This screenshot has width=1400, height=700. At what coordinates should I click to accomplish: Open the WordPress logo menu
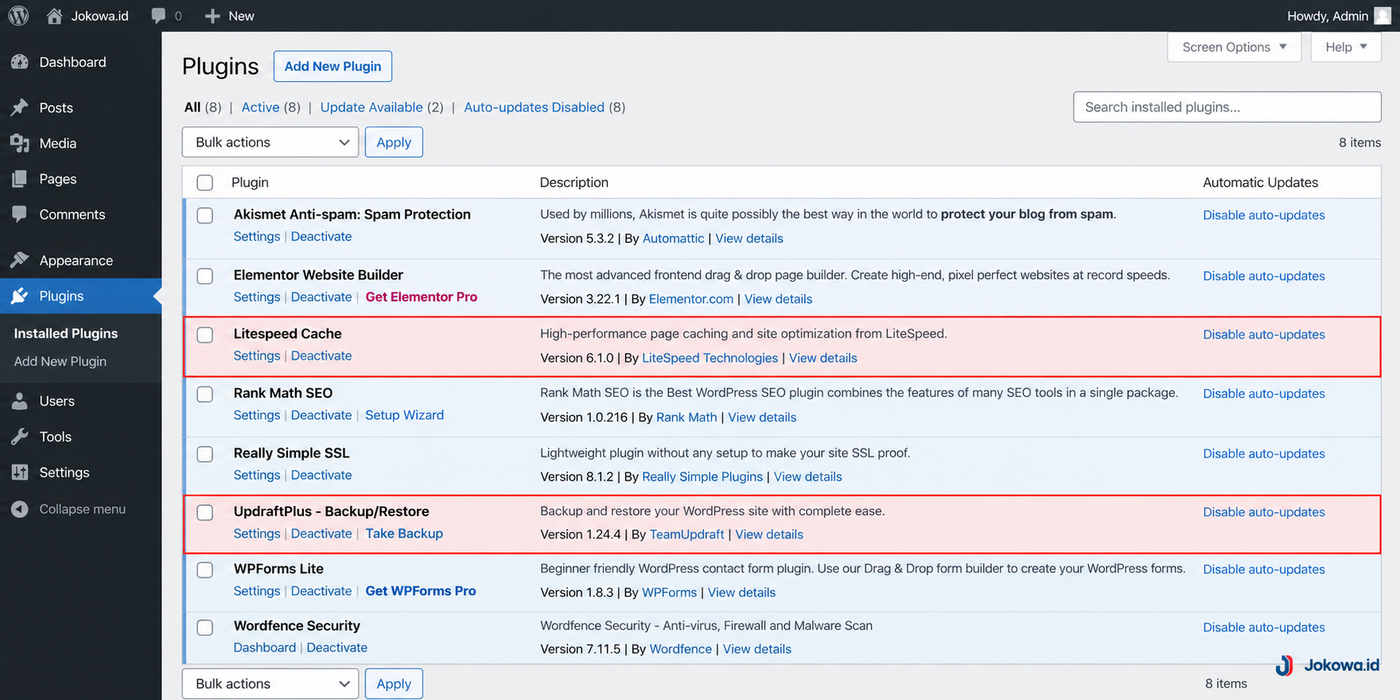[19, 16]
